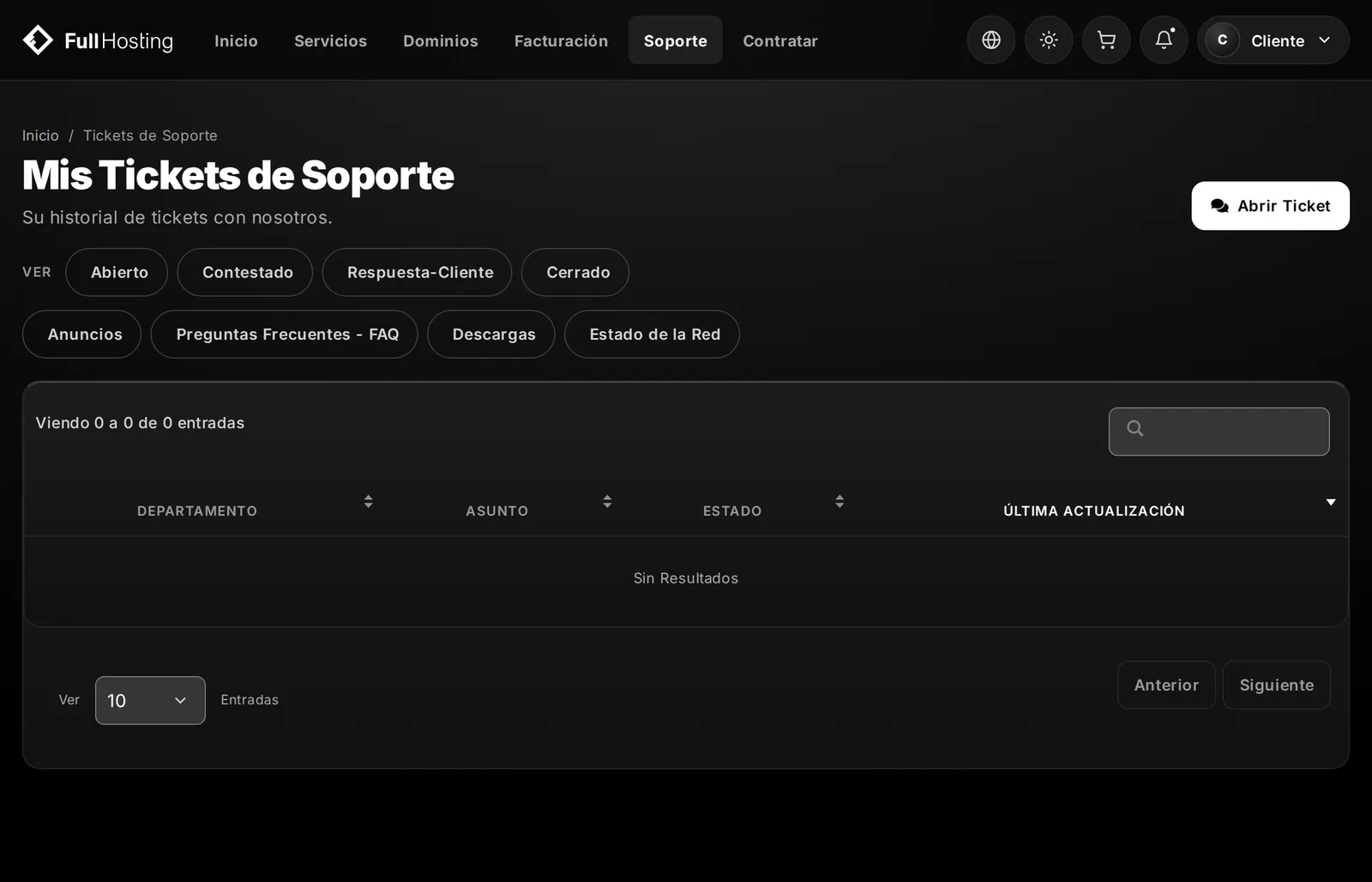View Estado de la Red
Screen dimensions: 1372x882
pos(652,334)
